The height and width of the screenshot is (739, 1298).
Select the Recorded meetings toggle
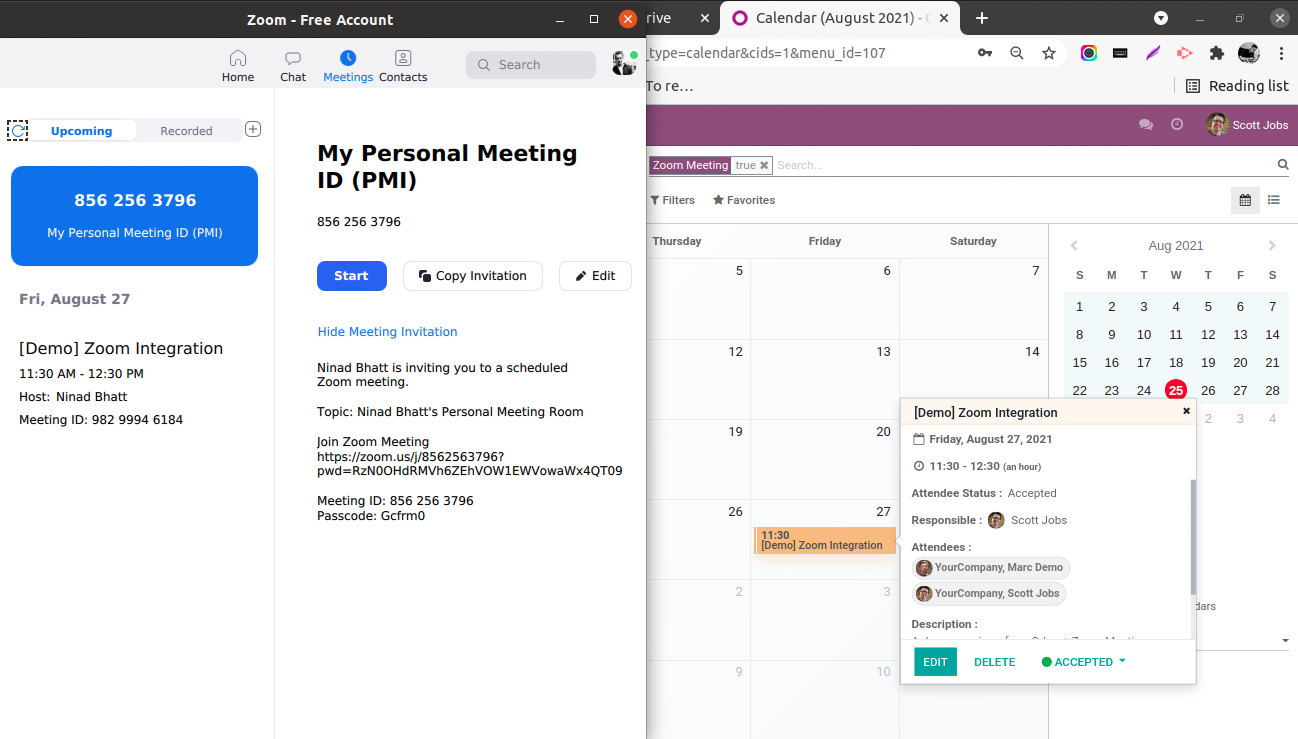click(187, 131)
